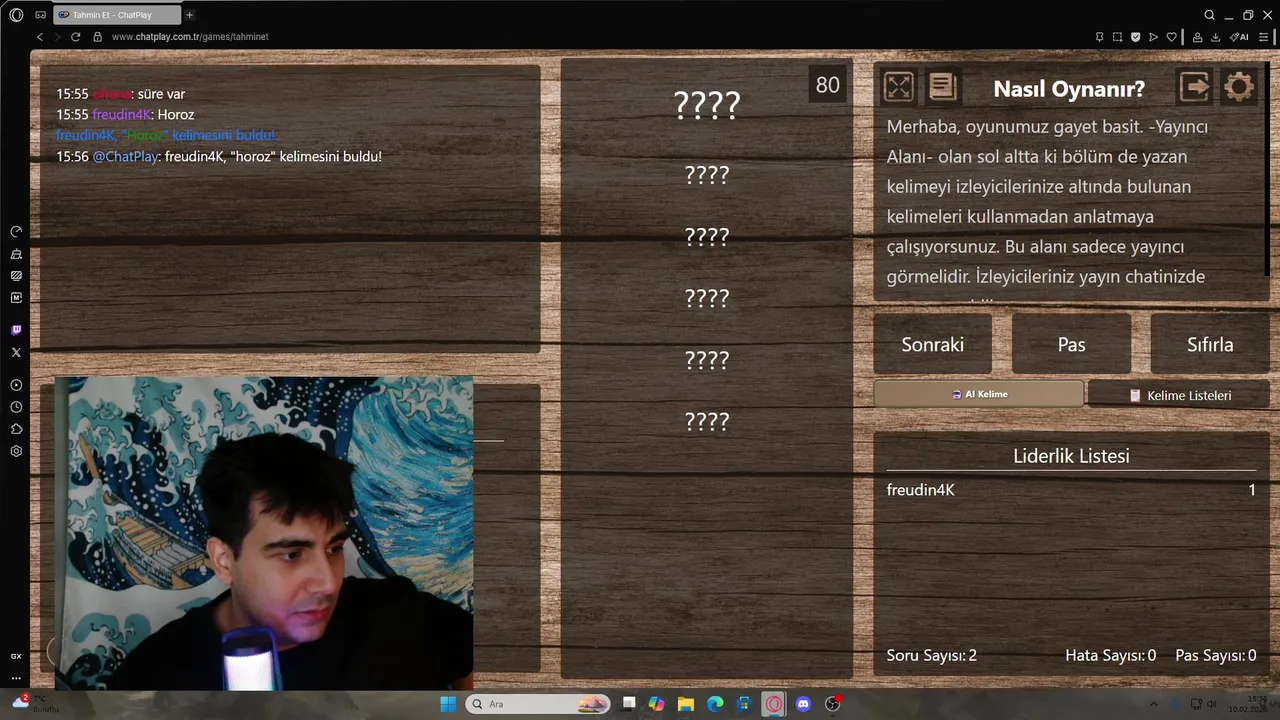Viewport: 1280px width, 720px height.
Task: Toggle fullscreen with the expand icon
Action: click(898, 87)
